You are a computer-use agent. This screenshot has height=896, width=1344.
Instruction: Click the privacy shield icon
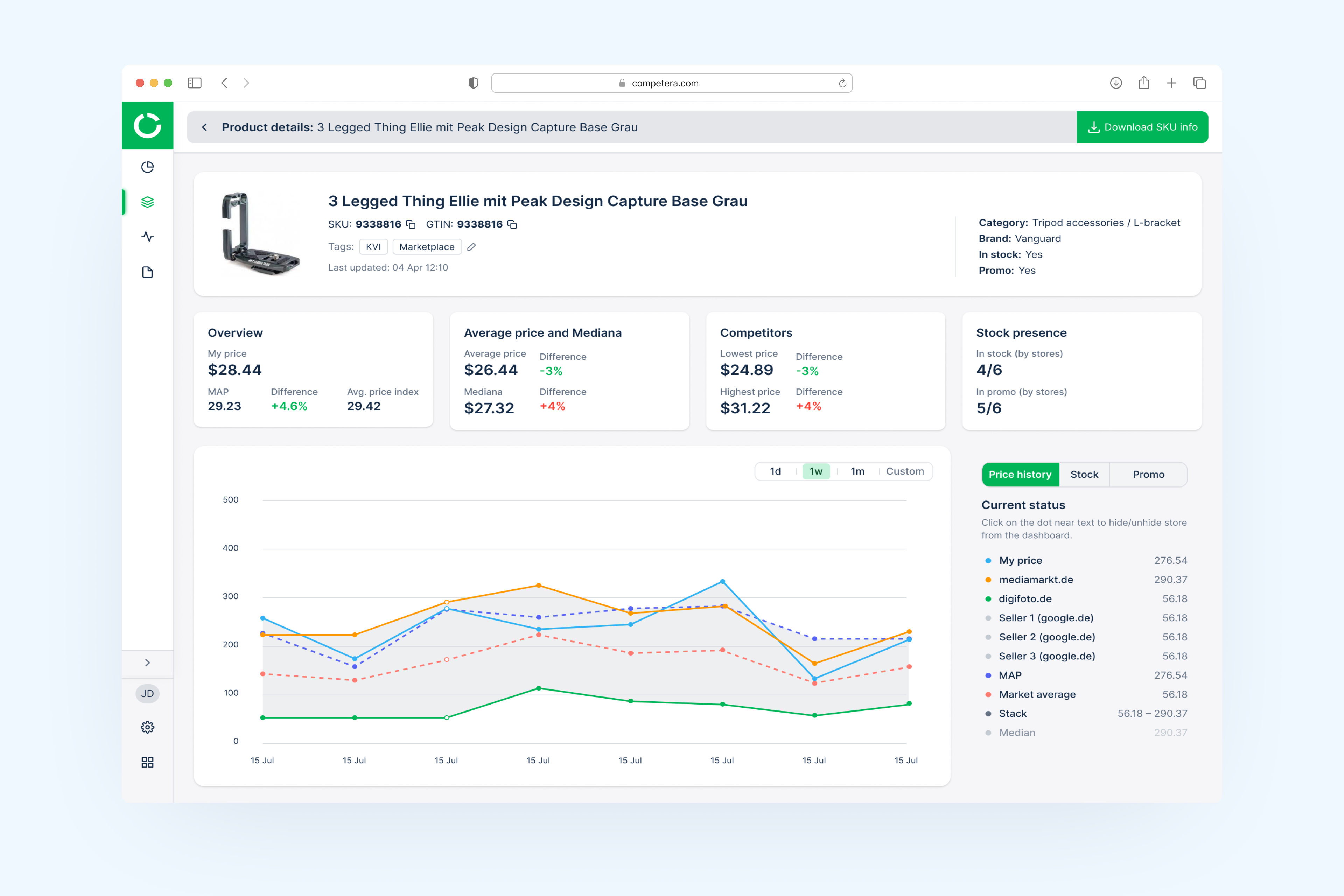click(x=473, y=83)
